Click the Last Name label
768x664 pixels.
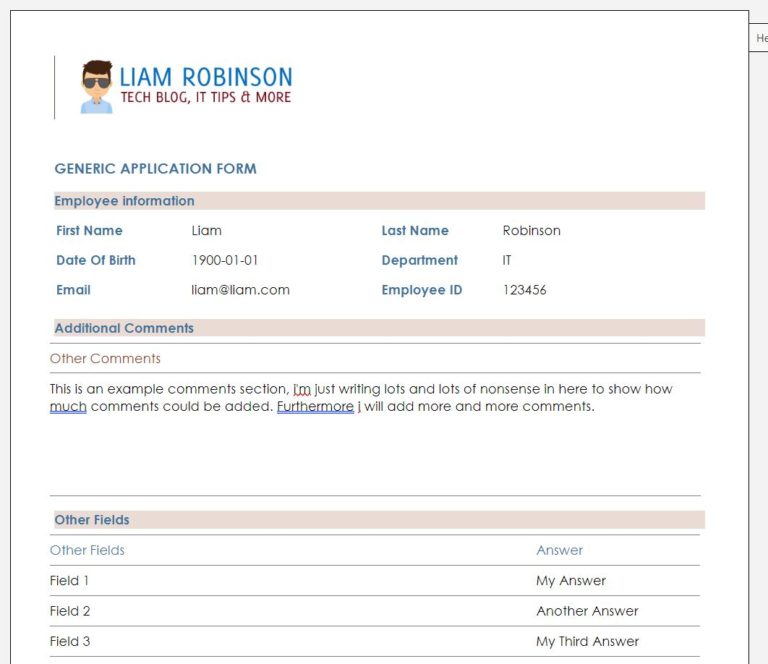pos(415,231)
